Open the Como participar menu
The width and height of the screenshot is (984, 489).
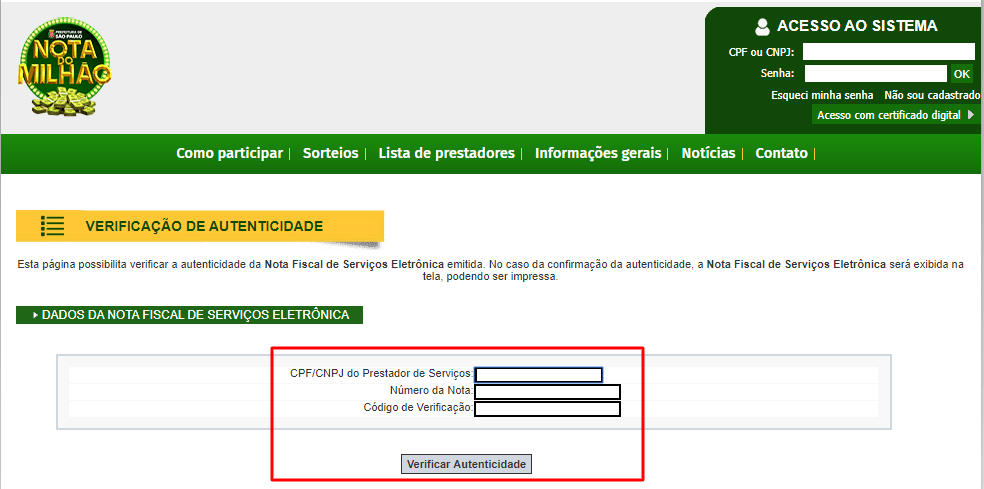point(229,153)
